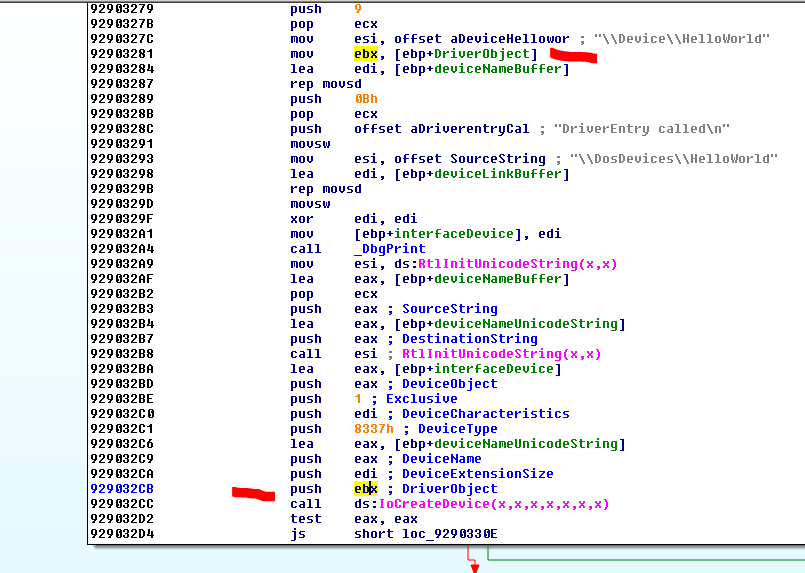805x573 pixels.
Task: Click the 0Bh constant in push instruction
Action: pos(365,99)
